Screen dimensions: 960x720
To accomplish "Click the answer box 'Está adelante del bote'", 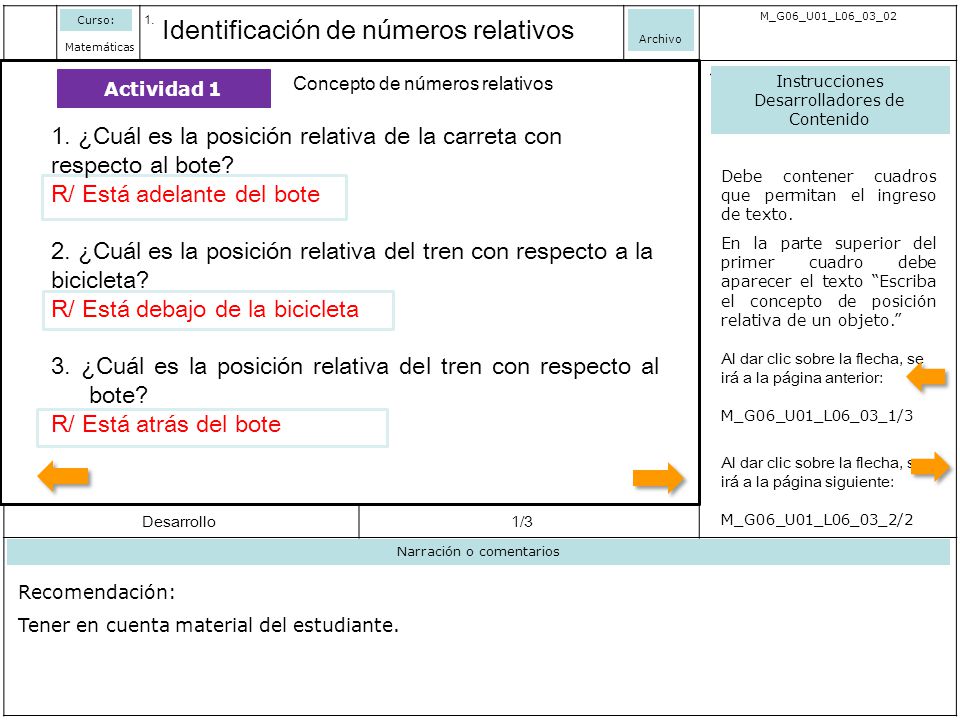I will tap(194, 197).
